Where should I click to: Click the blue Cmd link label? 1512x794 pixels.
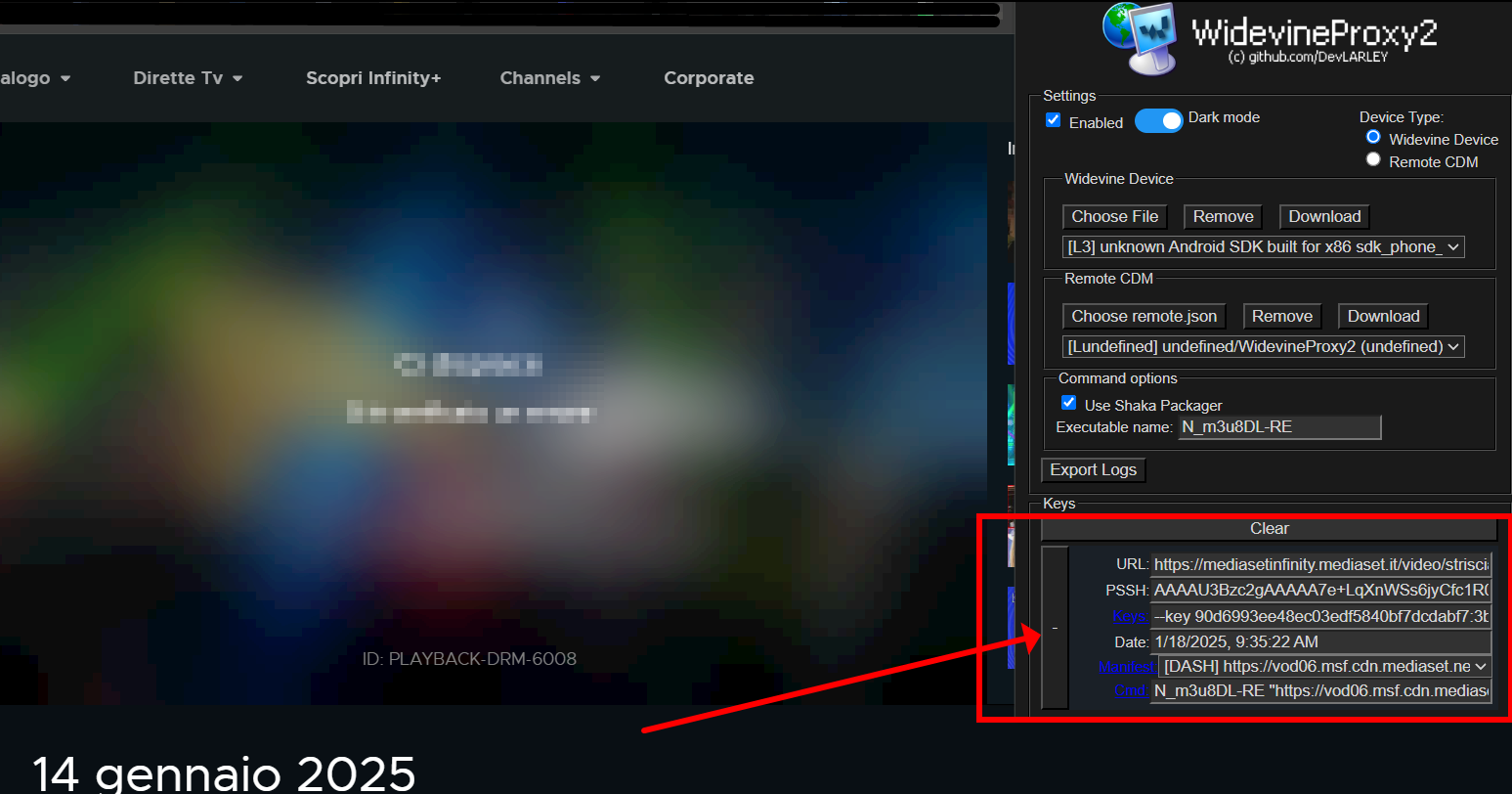point(1131,690)
